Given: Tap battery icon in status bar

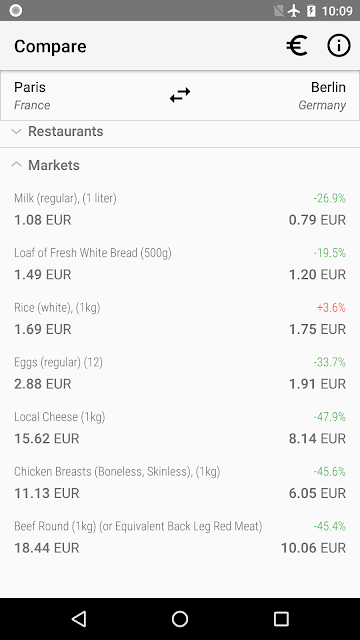Looking at the screenshot, I should (311, 11).
